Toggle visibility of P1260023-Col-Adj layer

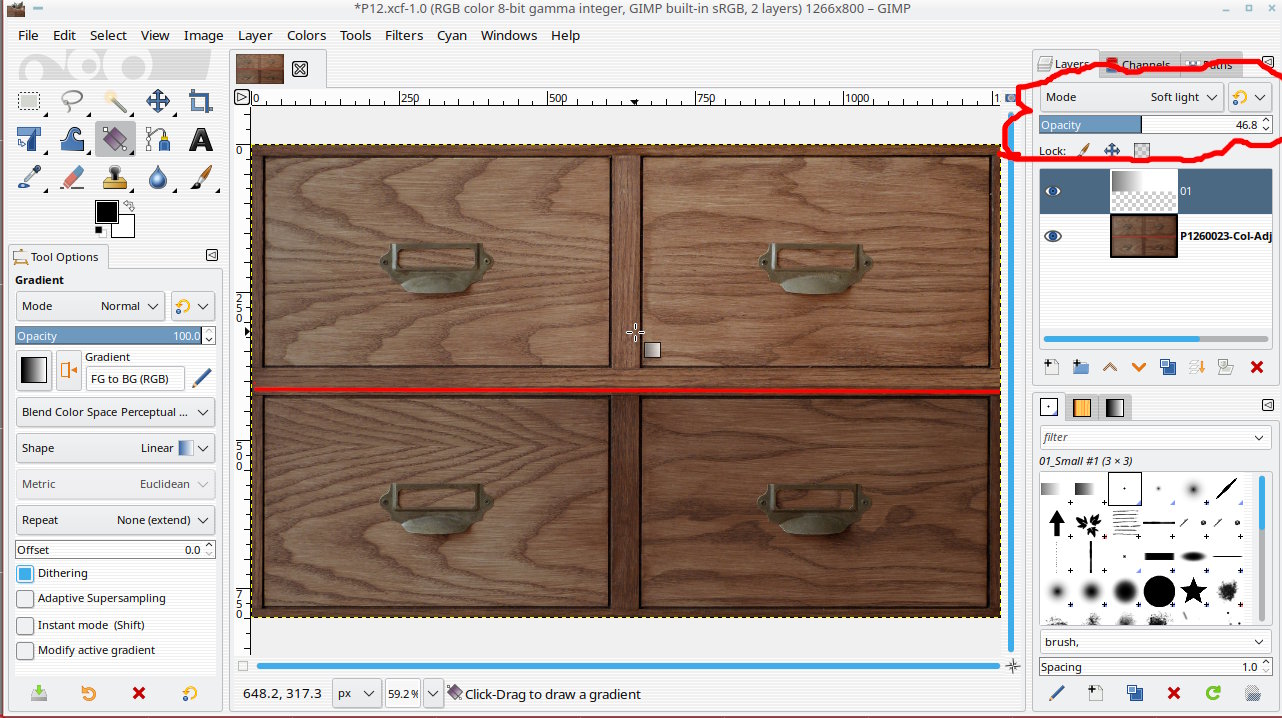(x=1053, y=236)
